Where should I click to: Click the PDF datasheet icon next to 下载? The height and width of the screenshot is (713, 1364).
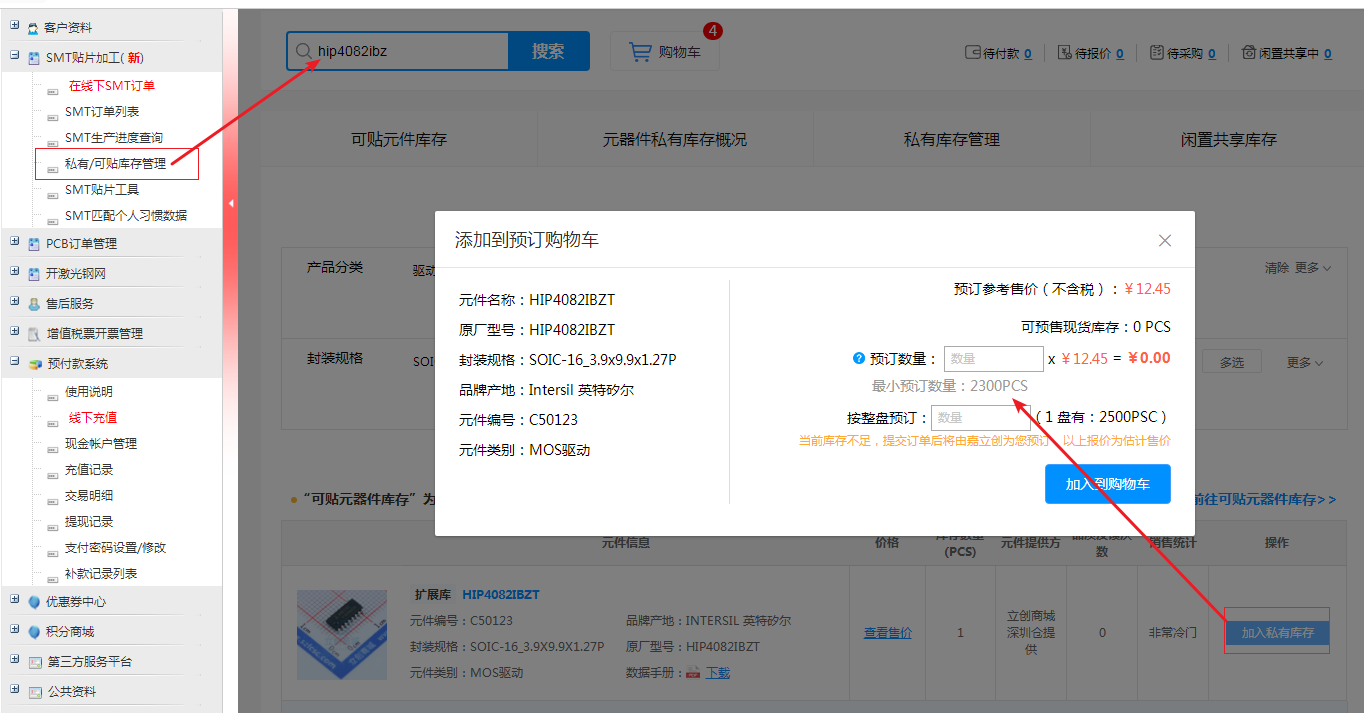pos(692,673)
